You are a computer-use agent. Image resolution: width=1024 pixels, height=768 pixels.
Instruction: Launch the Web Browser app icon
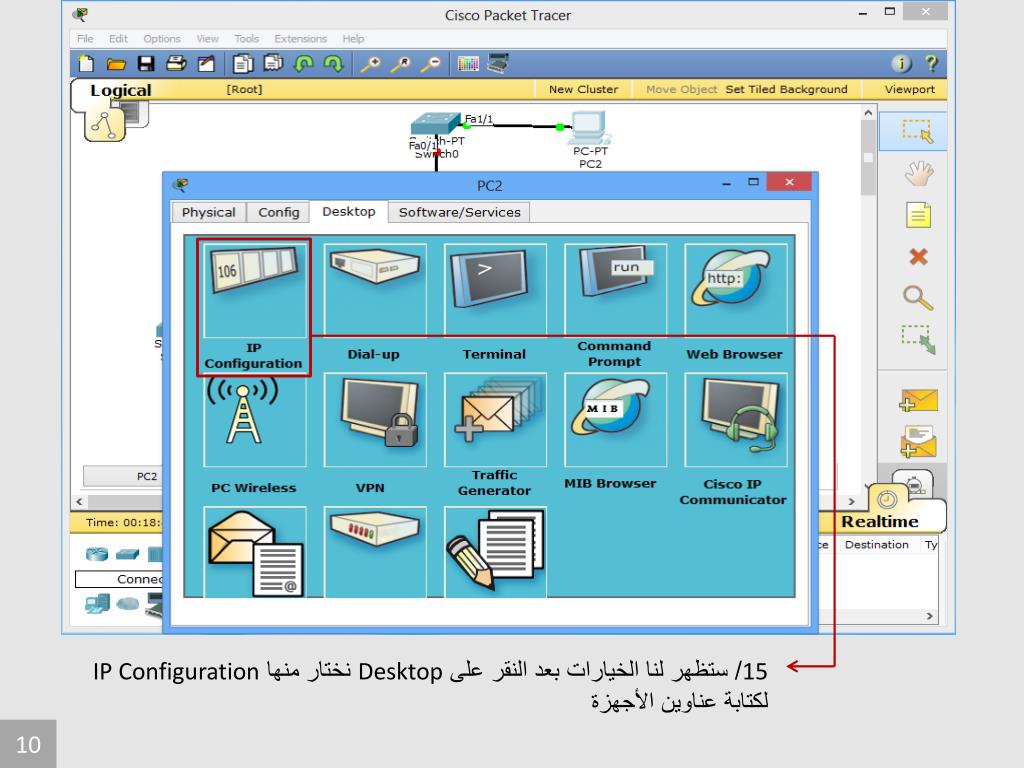point(735,290)
